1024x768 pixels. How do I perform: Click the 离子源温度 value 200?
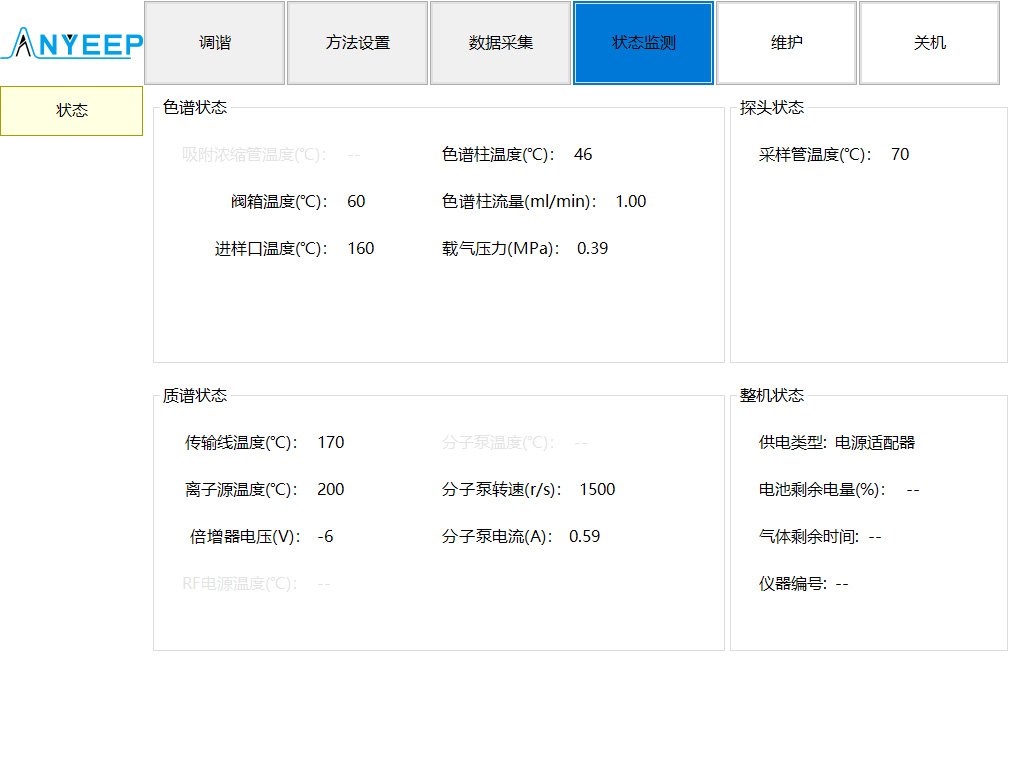pos(330,490)
